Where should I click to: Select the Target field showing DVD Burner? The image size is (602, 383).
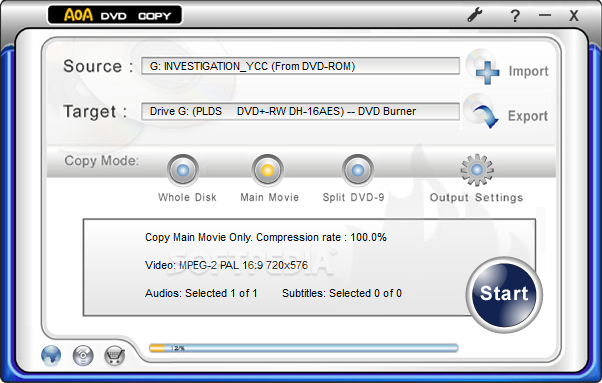[301, 111]
